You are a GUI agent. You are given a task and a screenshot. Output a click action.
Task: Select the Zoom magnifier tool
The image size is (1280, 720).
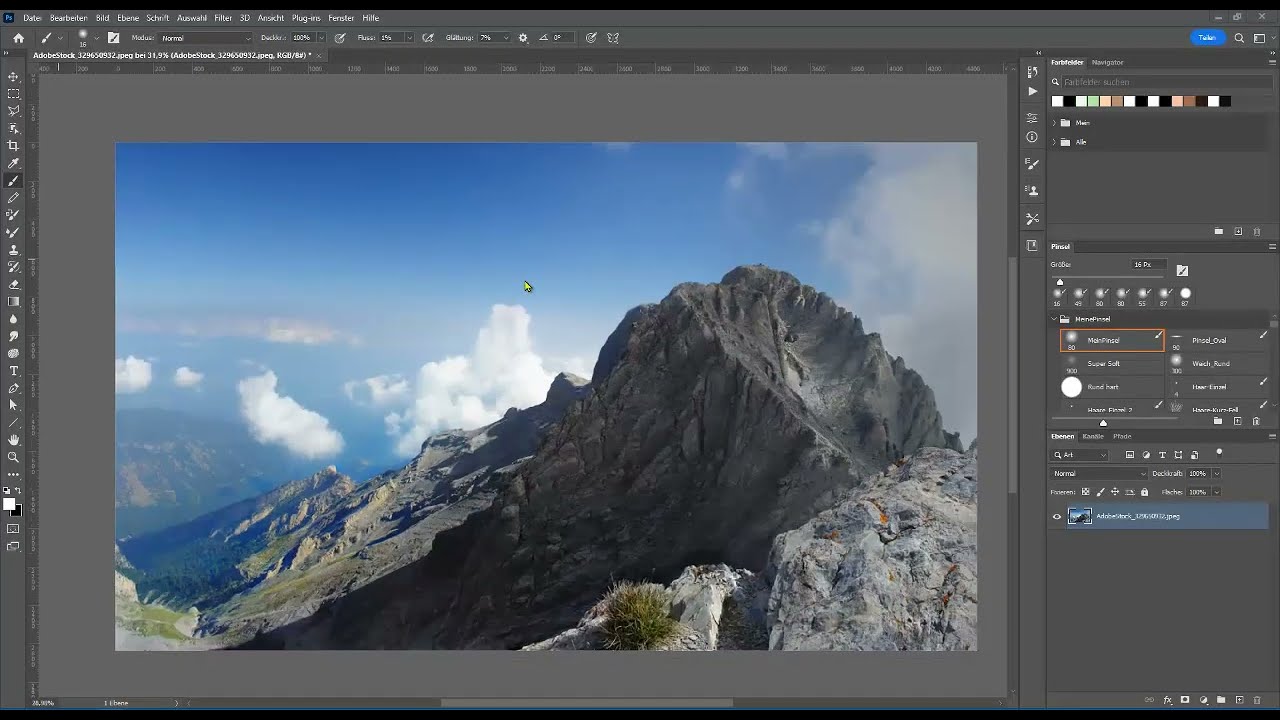pos(13,457)
